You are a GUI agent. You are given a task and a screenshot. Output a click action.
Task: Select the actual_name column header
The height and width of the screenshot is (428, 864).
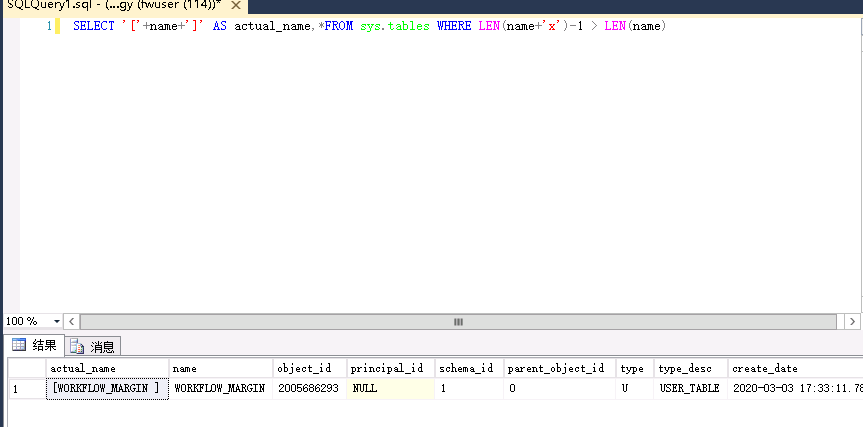pyautogui.click(x=107, y=369)
